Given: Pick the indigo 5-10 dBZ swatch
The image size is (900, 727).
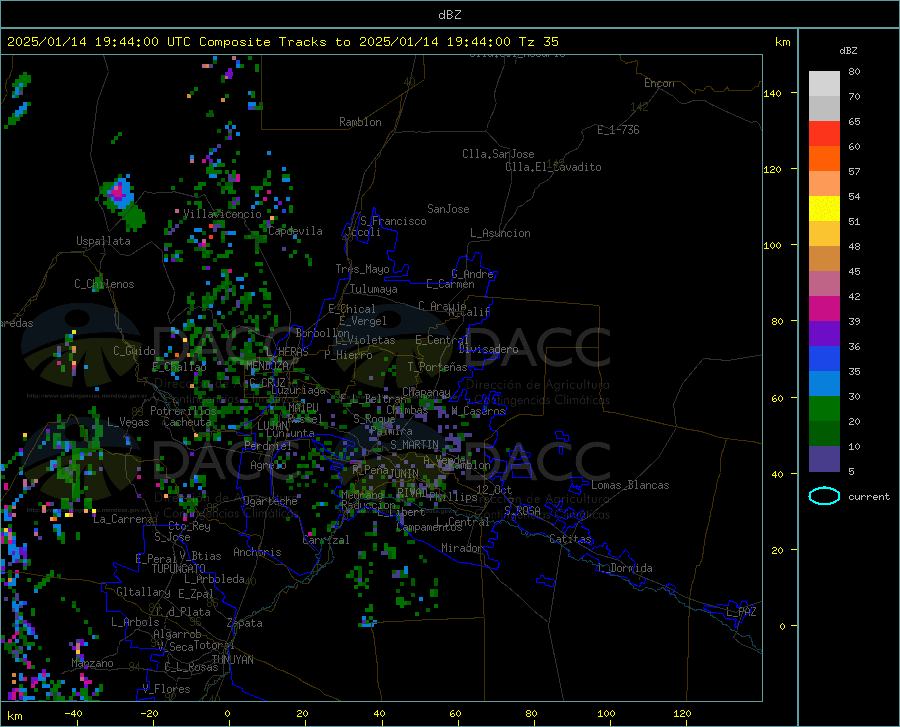Looking at the screenshot, I should [x=824, y=459].
